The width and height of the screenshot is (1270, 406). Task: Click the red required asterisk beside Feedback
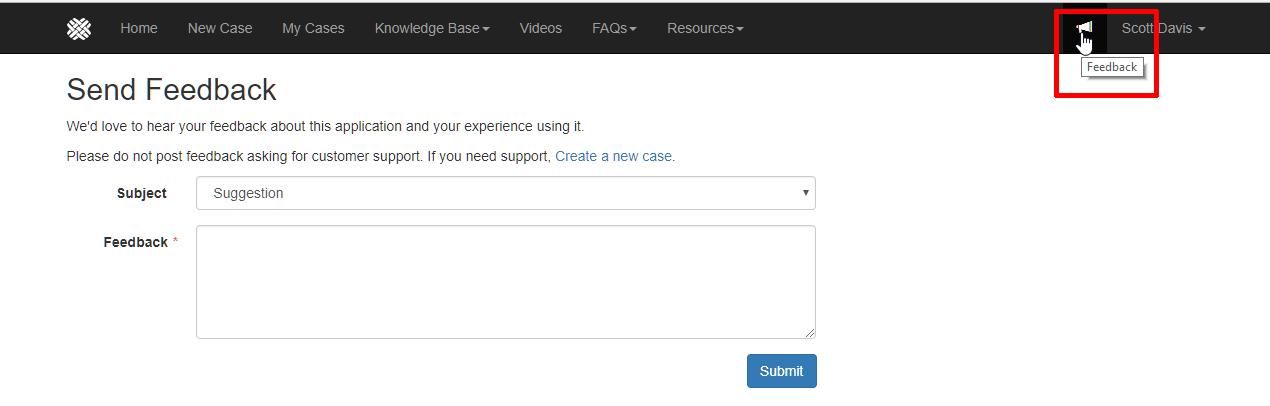pos(176,241)
